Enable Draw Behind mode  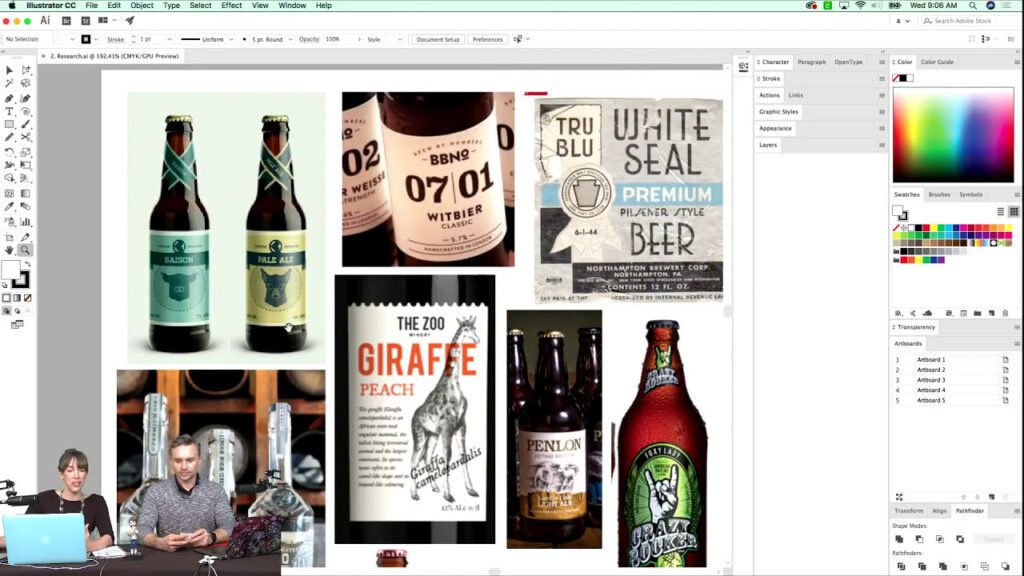[17, 311]
